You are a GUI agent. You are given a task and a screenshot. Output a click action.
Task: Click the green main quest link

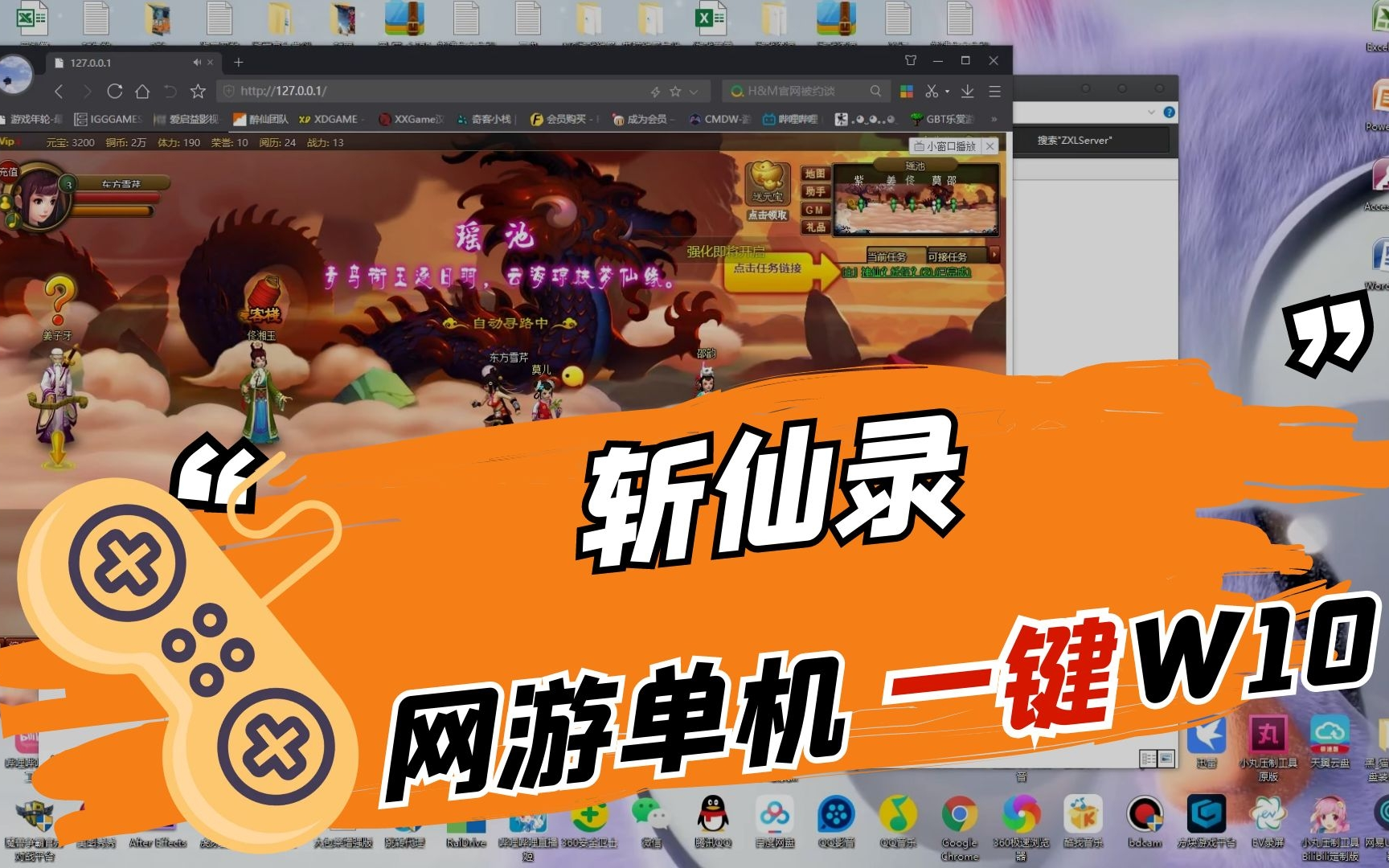(907, 272)
